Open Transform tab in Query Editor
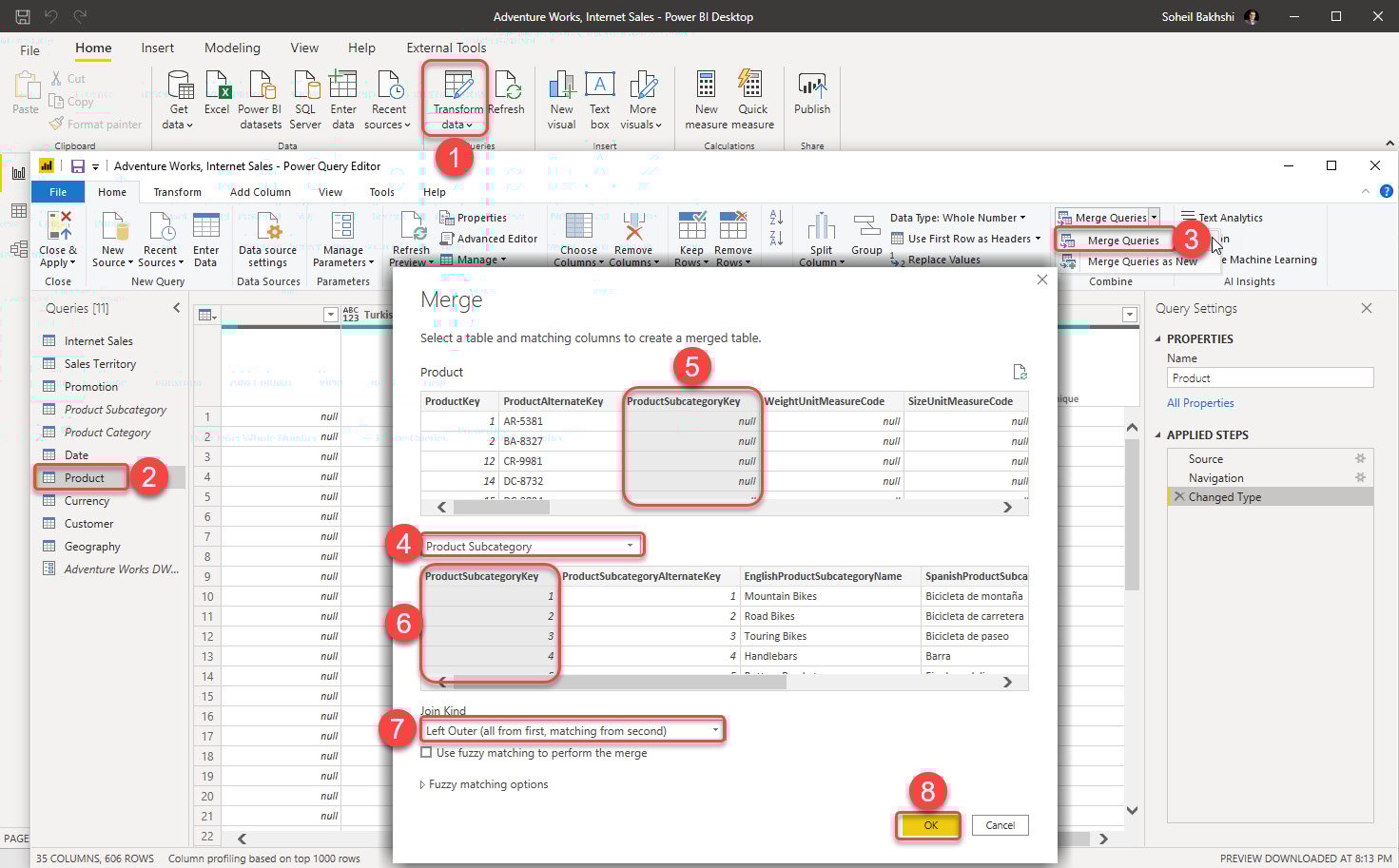The height and width of the screenshot is (868, 1399). coord(177,192)
